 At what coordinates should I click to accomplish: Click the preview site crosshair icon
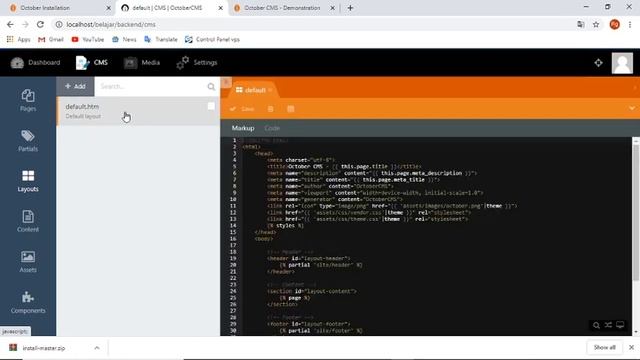pos(598,62)
